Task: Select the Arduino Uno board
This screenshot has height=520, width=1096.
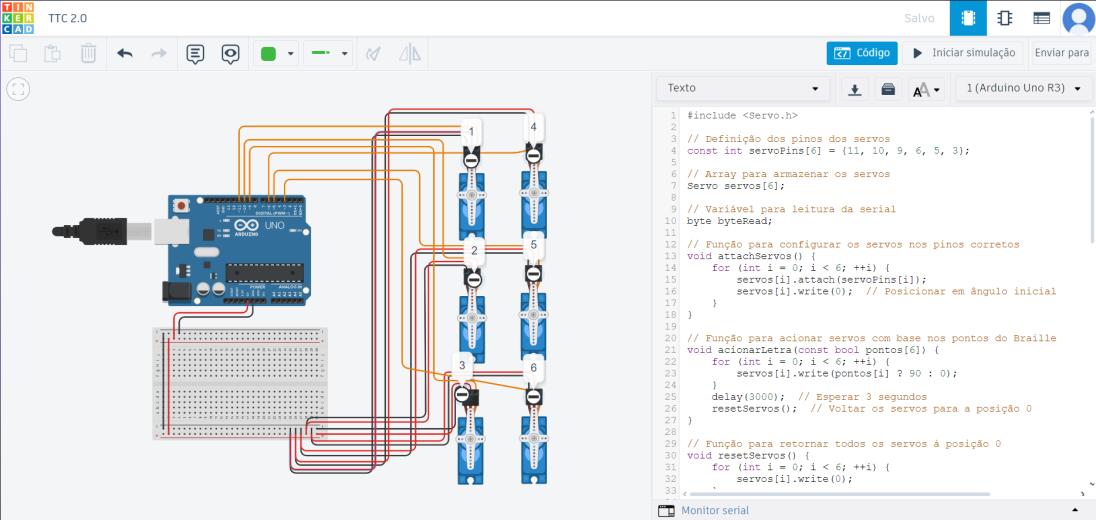Action: click(x=239, y=250)
